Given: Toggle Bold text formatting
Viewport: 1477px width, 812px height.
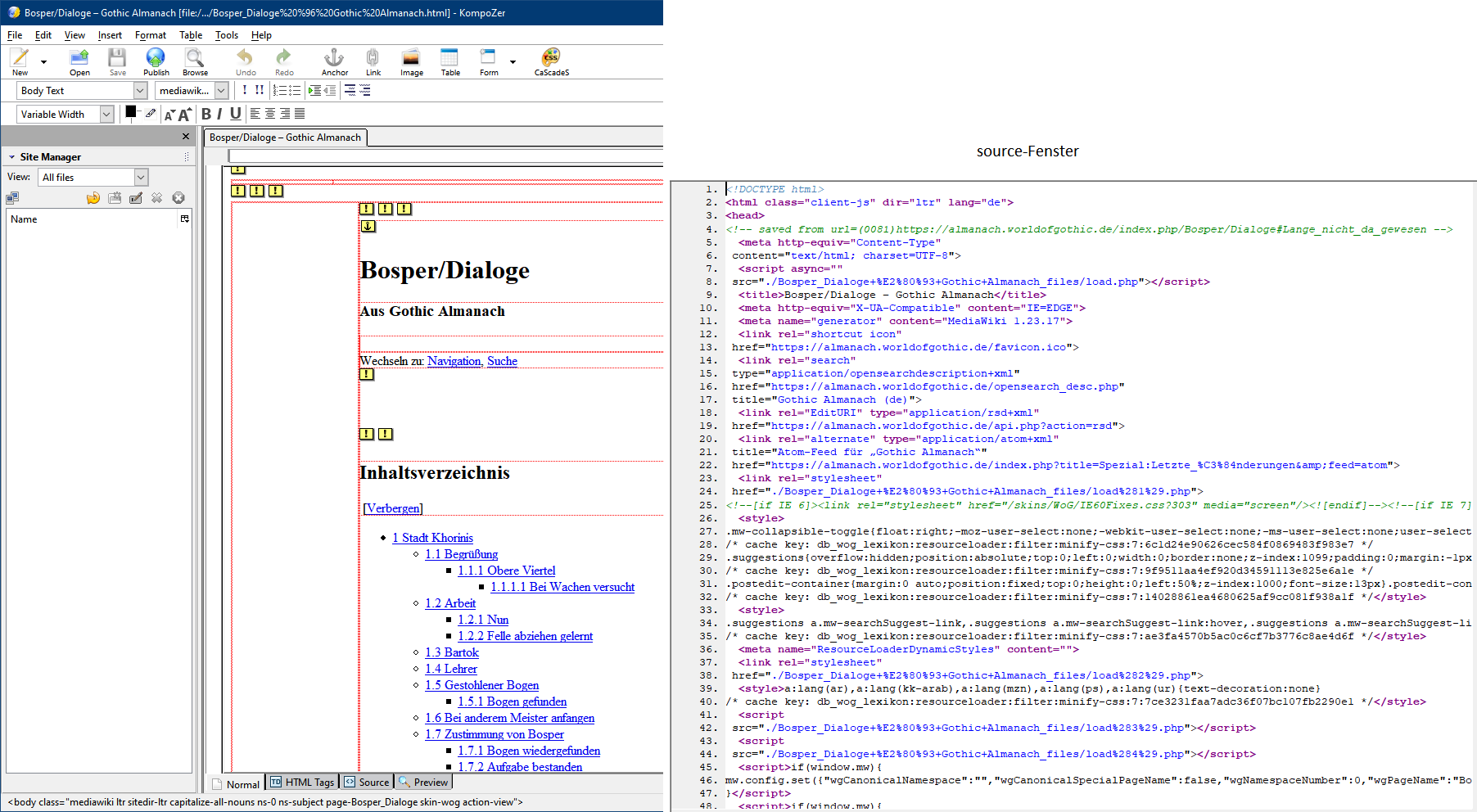Looking at the screenshot, I should (206, 114).
